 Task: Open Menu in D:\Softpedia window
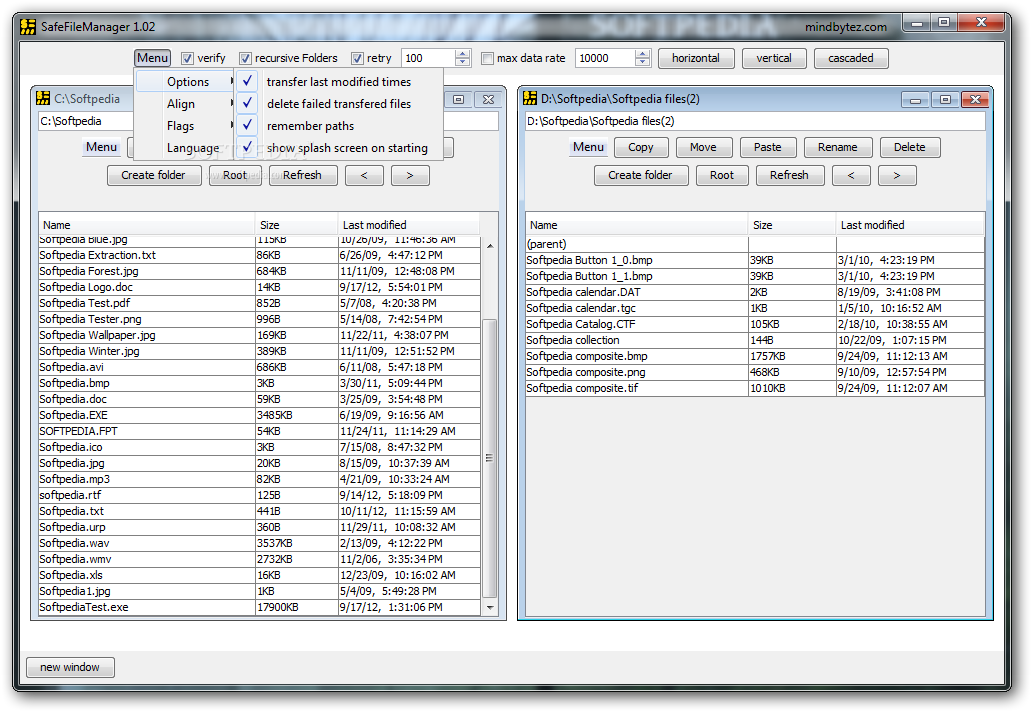pyautogui.click(x=588, y=147)
